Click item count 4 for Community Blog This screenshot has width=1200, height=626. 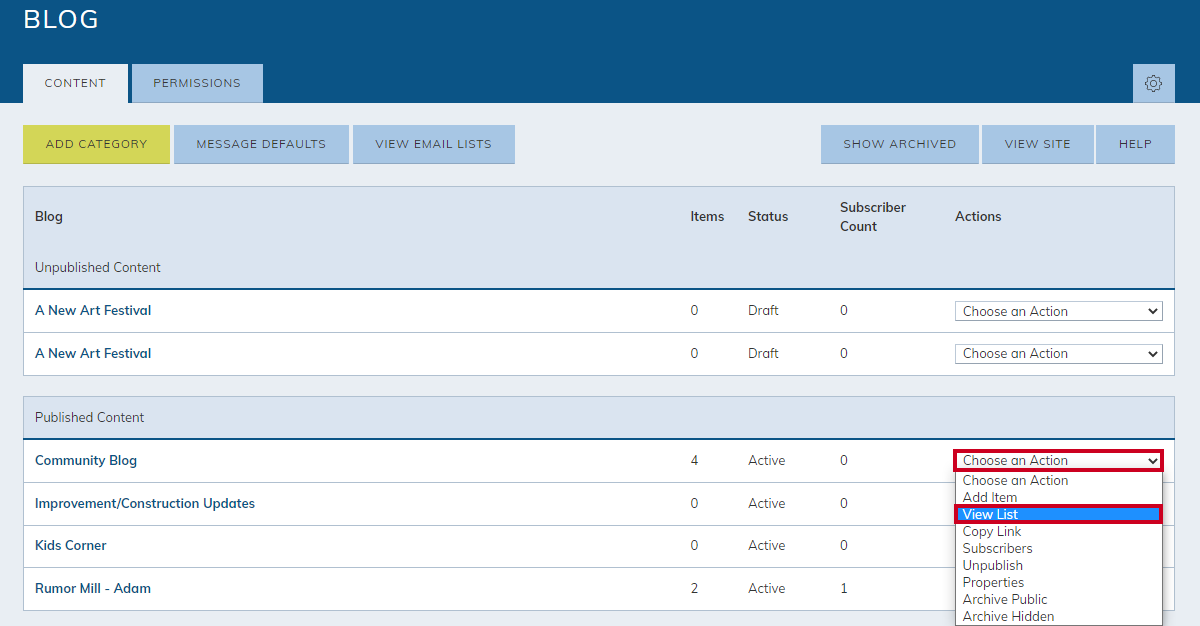(694, 460)
